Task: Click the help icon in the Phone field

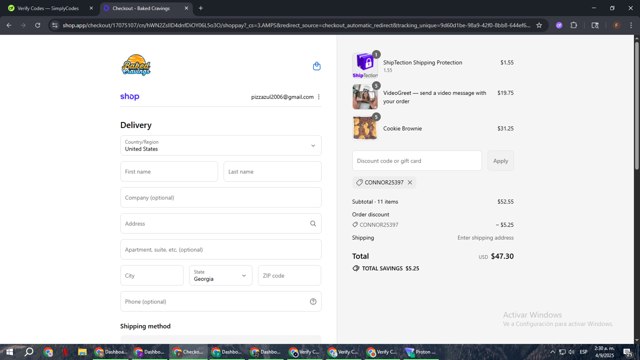Action: tap(313, 302)
